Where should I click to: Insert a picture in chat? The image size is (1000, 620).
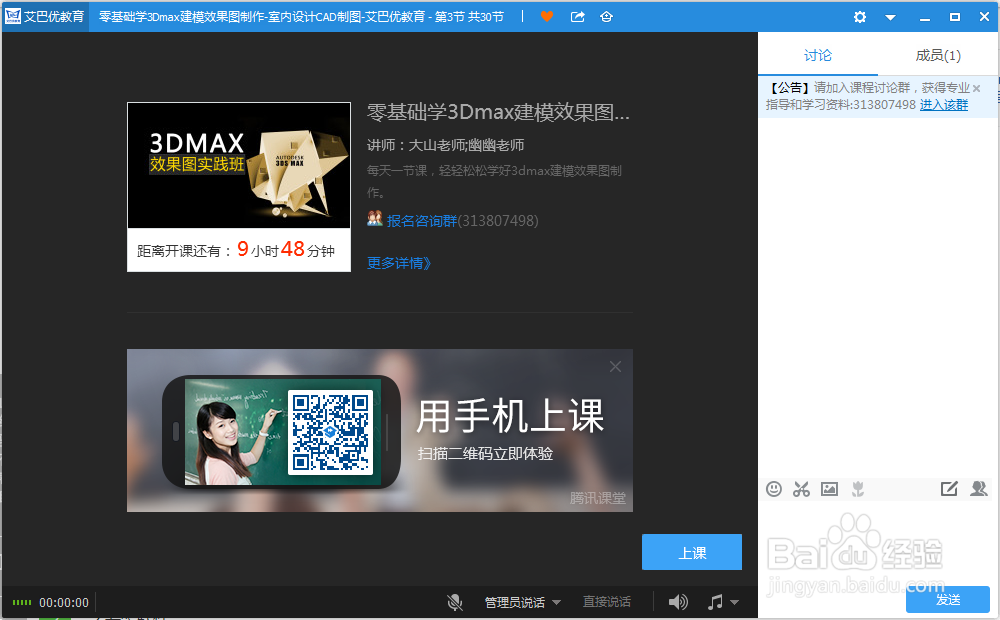pos(829,489)
